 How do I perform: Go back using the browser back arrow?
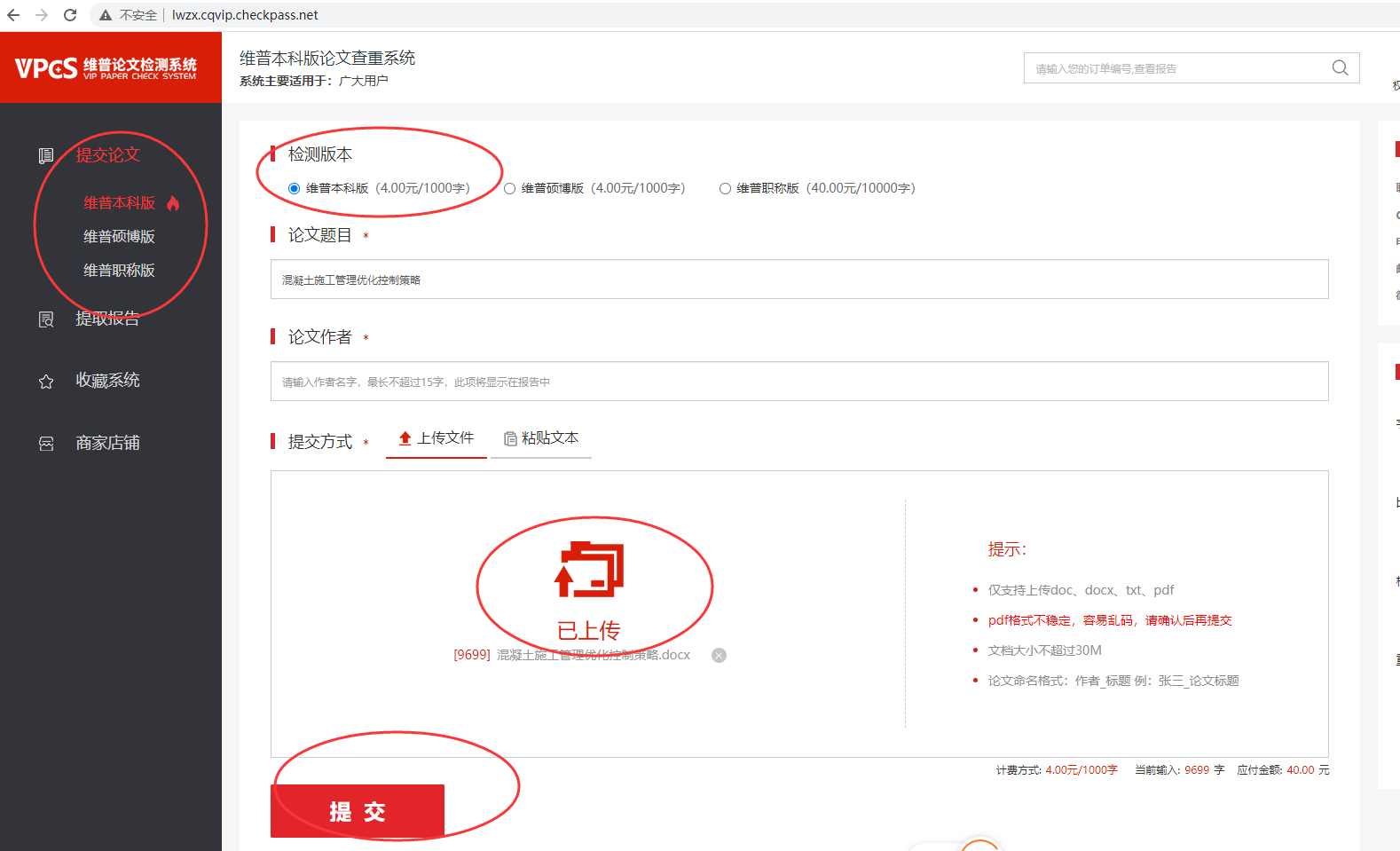[13, 15]
